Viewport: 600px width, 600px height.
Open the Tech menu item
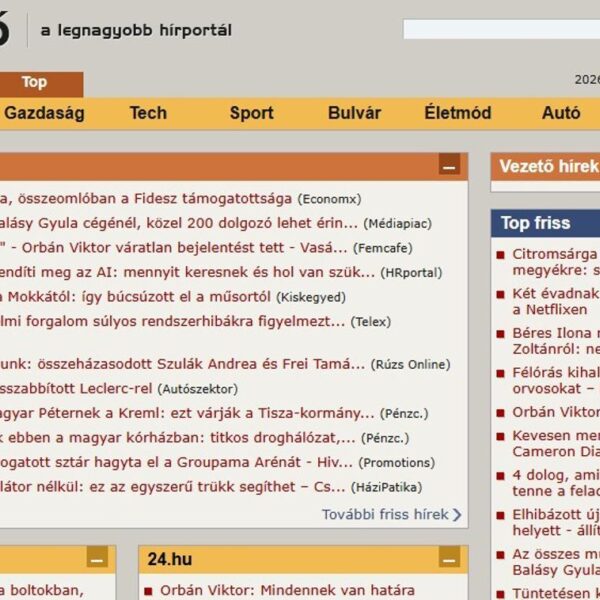click(148, 113)
